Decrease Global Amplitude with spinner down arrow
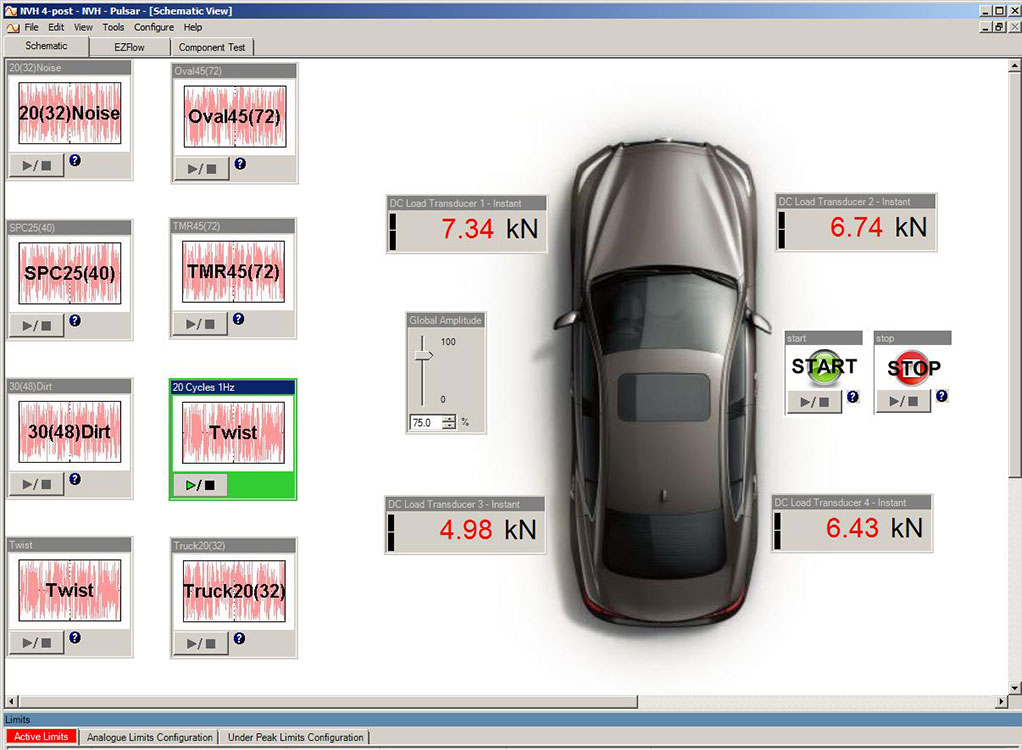The image size is (1022, 750). pyautogui.click(x=449, y=427)
